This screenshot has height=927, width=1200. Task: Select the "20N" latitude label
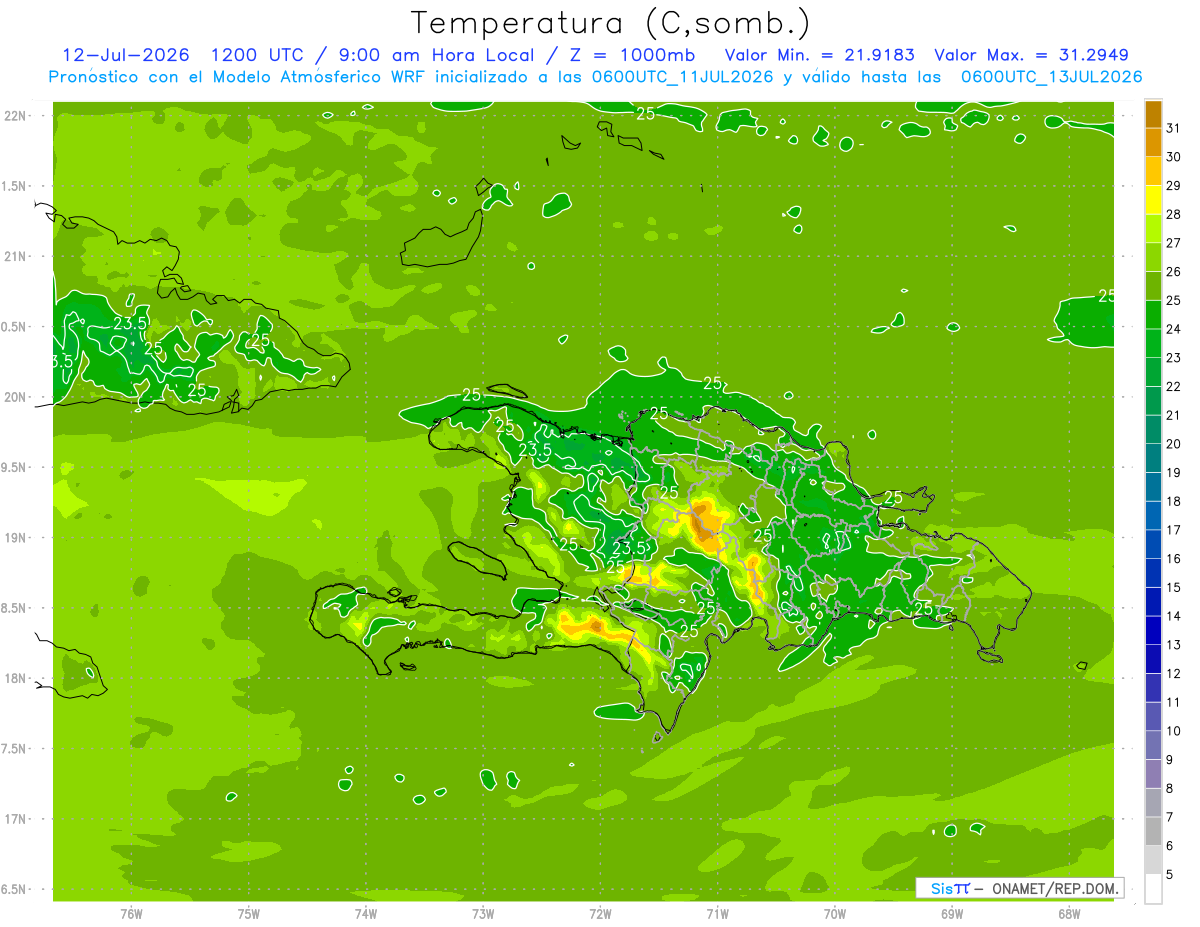tap(16, 397)
